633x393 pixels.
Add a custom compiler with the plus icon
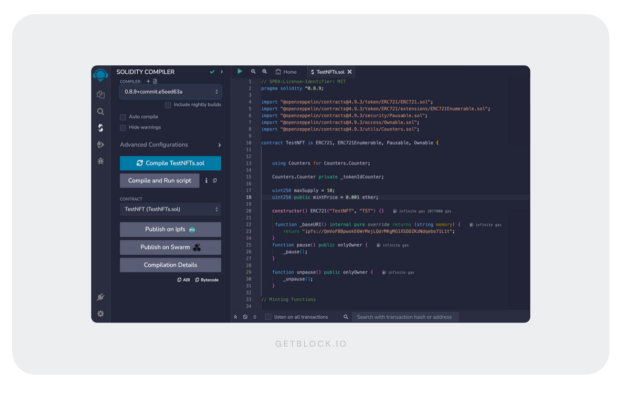pos(148,82)
